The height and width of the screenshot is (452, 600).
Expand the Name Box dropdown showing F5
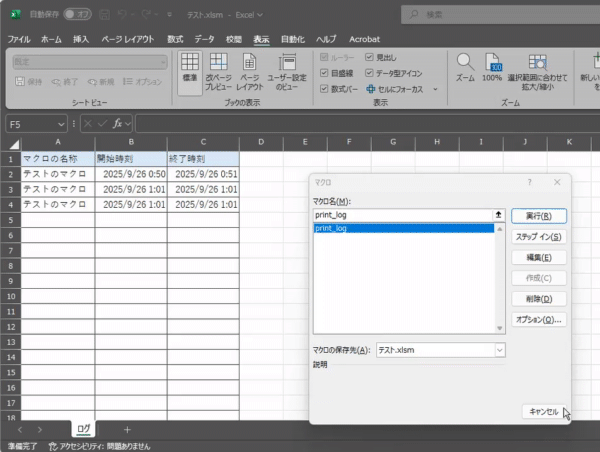[60, 124]
